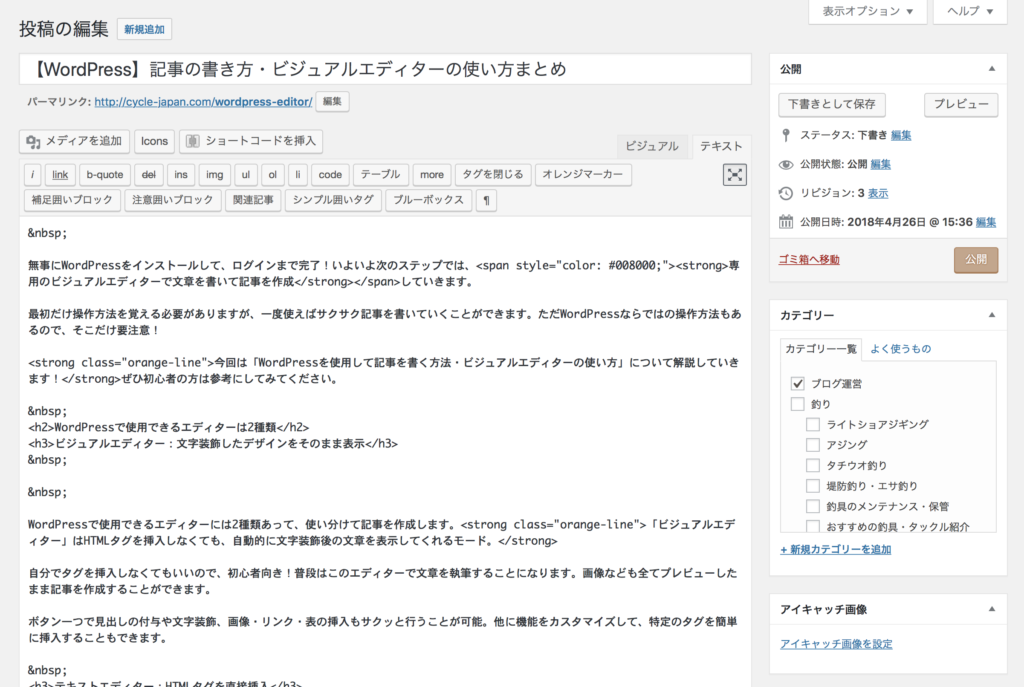
Task: Select the カテゴリー一覧 tab
Action: (820, 349)
